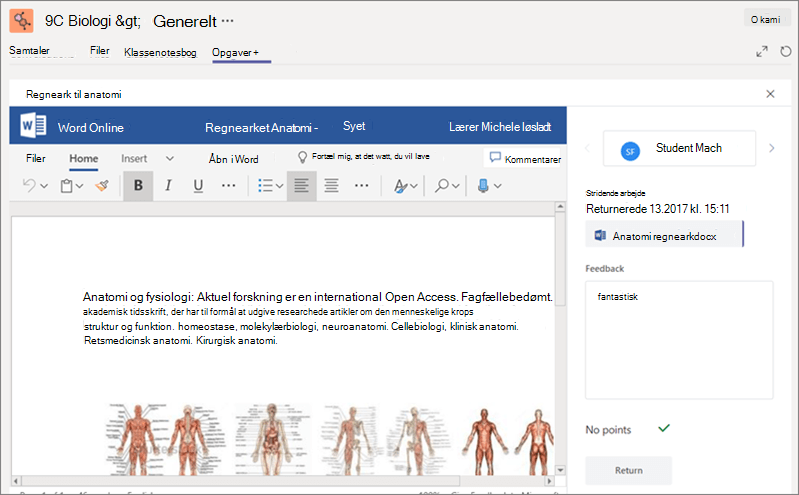This screenshot has height=495, width=799.
Task: Apply Italic formatting
Action: click(168, 186)
